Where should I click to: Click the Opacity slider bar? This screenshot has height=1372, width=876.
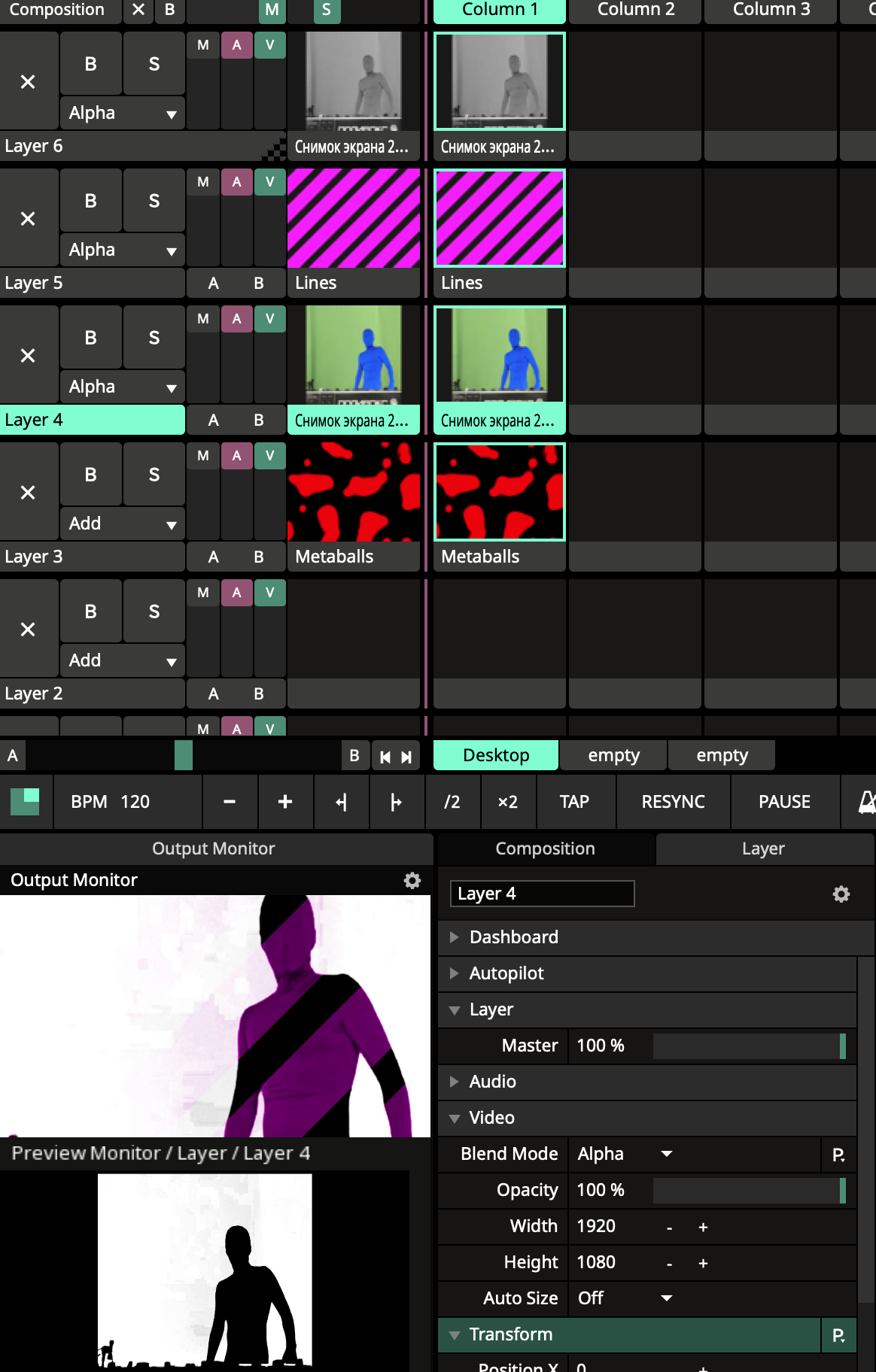pyautogui.click(x=749, y=1190)
